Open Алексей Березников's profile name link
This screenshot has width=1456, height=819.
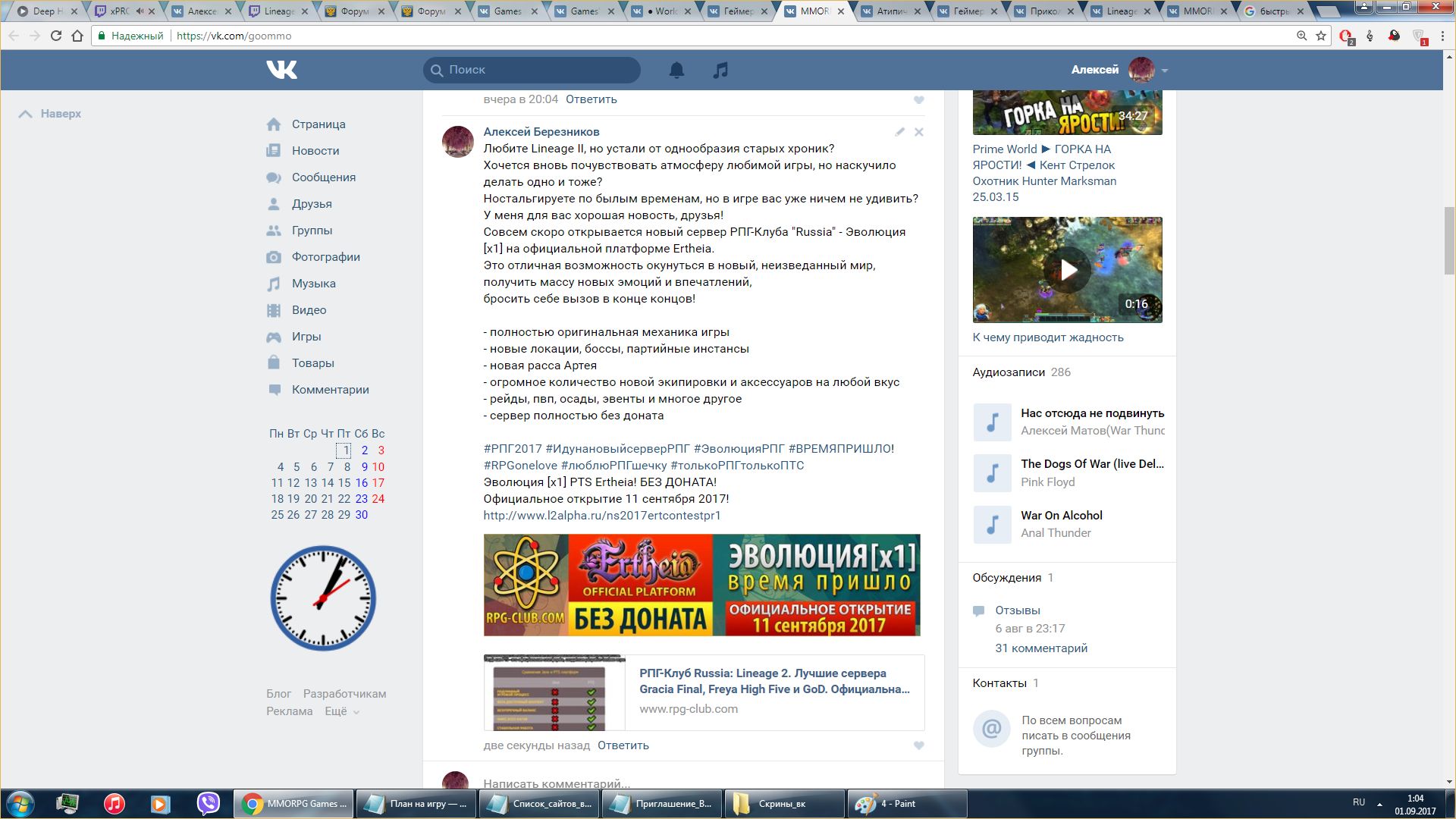(x=541, y=132)
